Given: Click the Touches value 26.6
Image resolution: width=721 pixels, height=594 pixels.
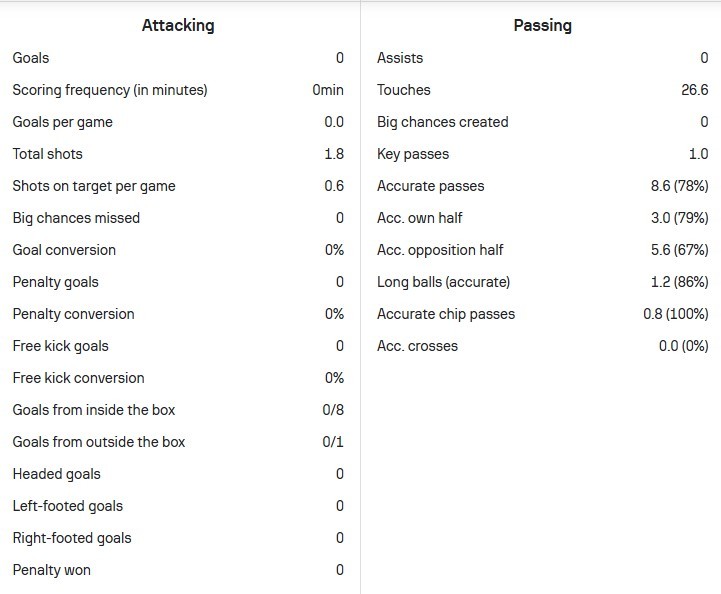Looking at the screenshot, I should (x=692, y=90).
